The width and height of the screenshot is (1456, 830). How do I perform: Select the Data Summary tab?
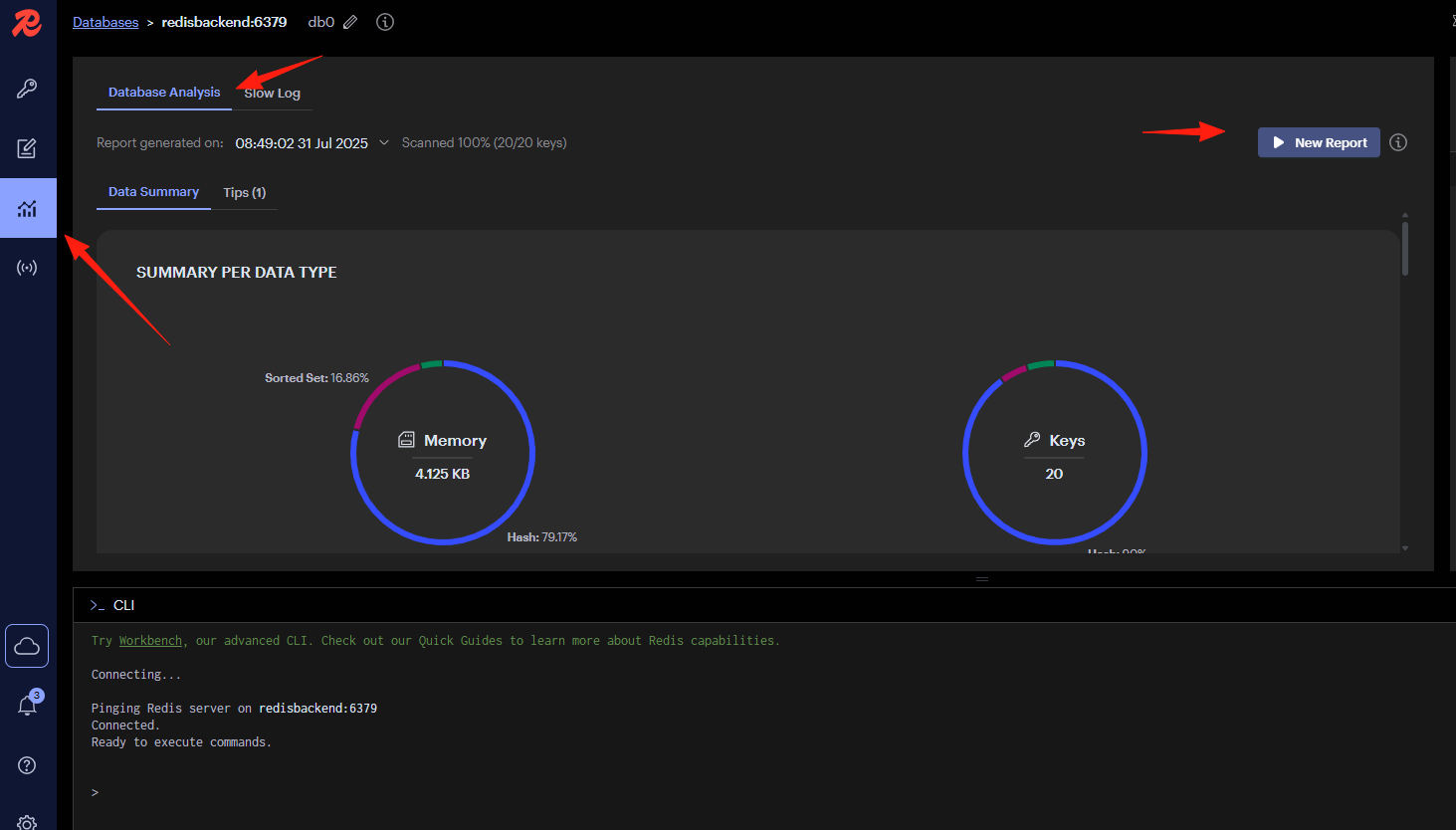click(153, 192)
